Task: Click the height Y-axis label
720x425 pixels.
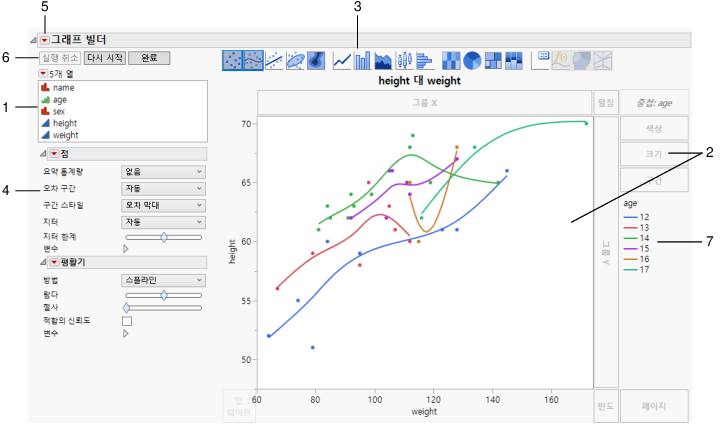Action: [232, 252]
